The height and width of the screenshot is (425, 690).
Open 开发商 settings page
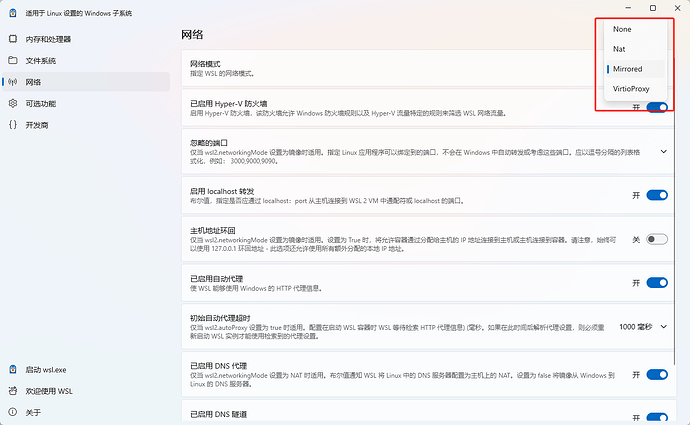[86, 125]
